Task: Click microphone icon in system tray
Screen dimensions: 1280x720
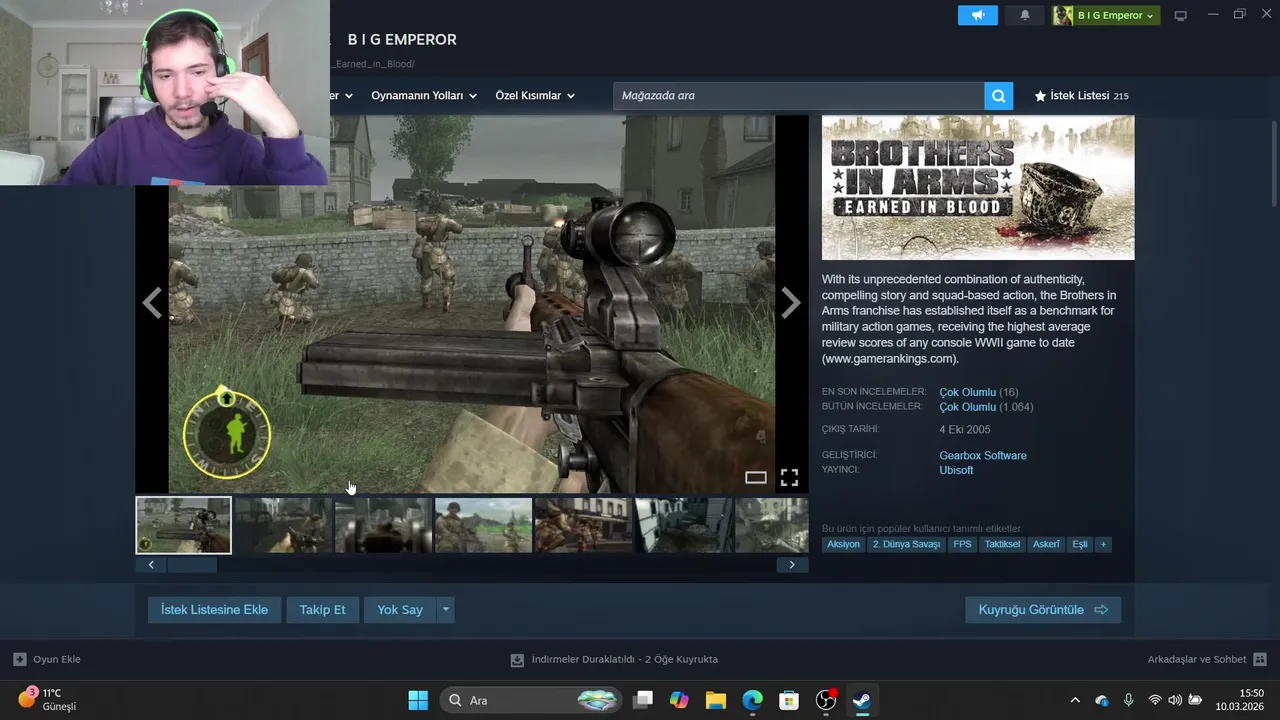Action: point(1128,701)
